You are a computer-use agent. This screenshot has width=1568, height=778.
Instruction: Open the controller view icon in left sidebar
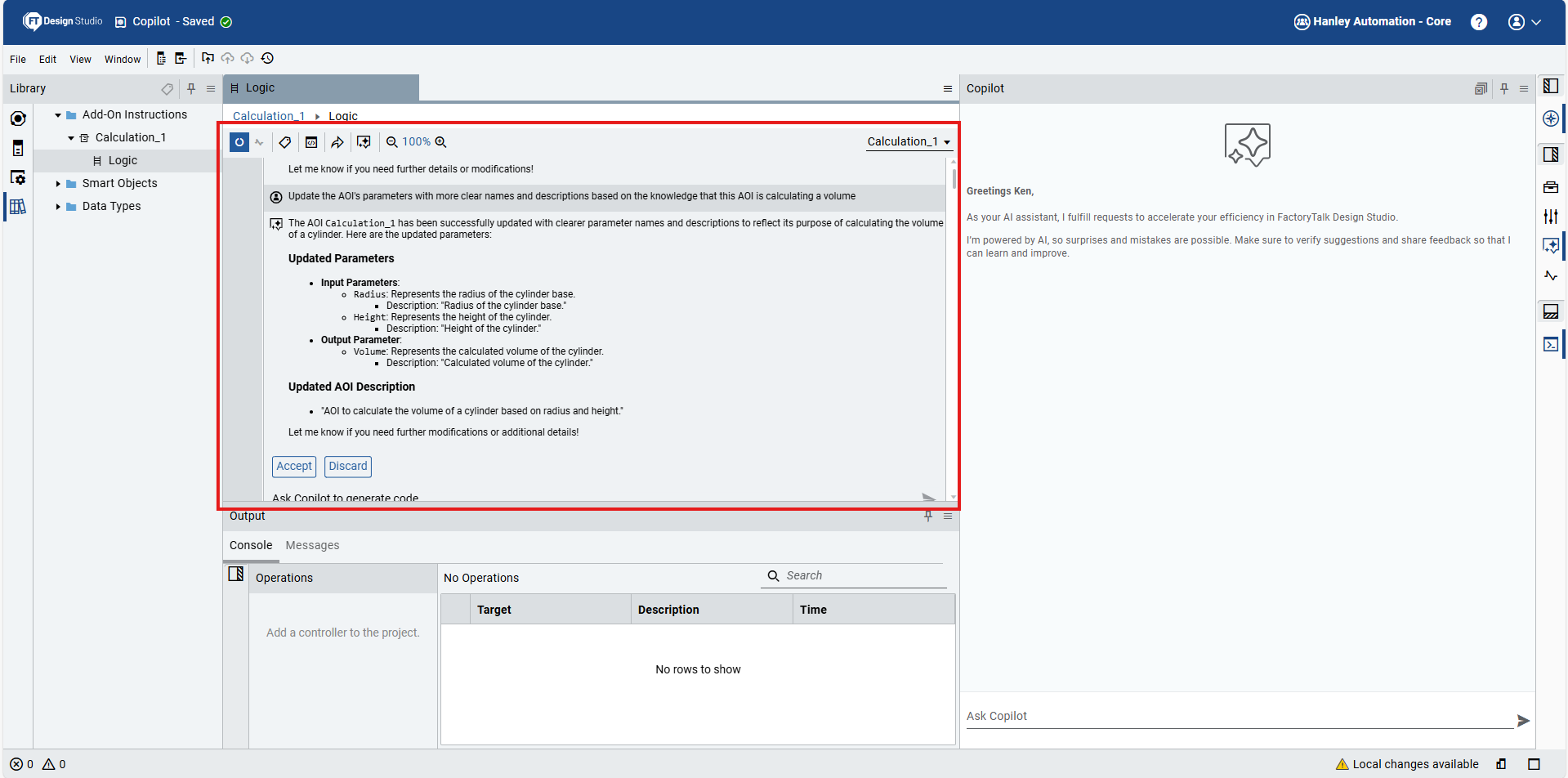(18, 118)
